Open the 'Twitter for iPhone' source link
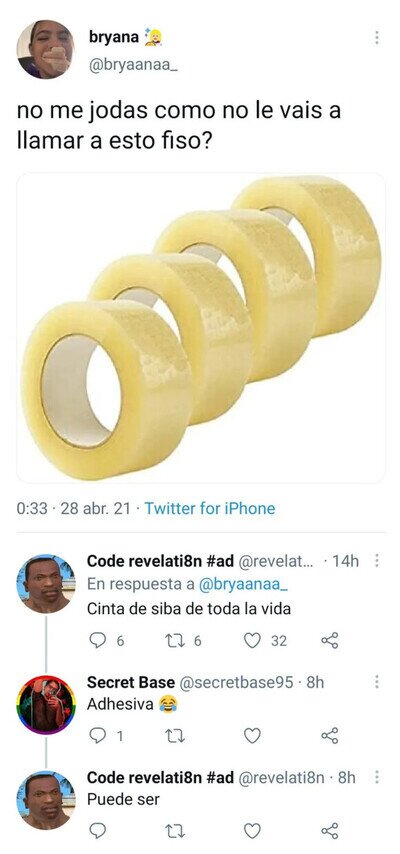Viewport: 400px width, 854px height. pyautogui.click(x=210, y=509)
